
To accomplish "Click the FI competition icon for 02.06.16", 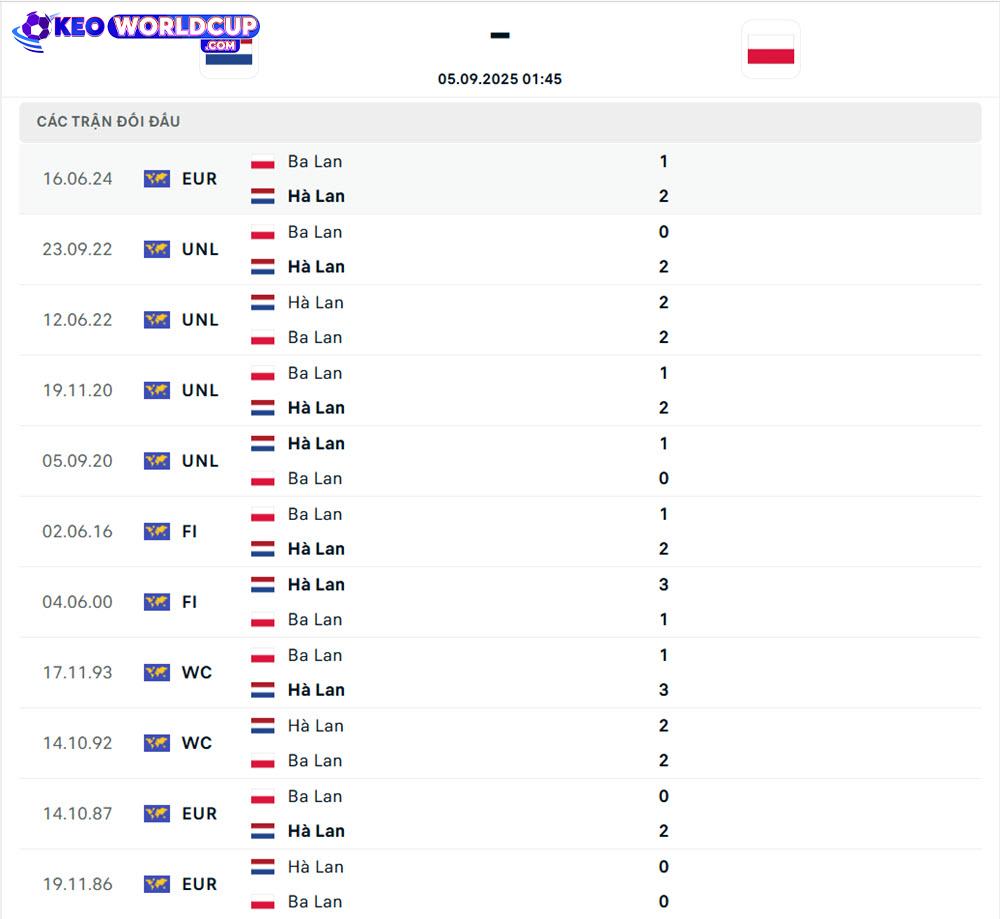I will (156, 531).
